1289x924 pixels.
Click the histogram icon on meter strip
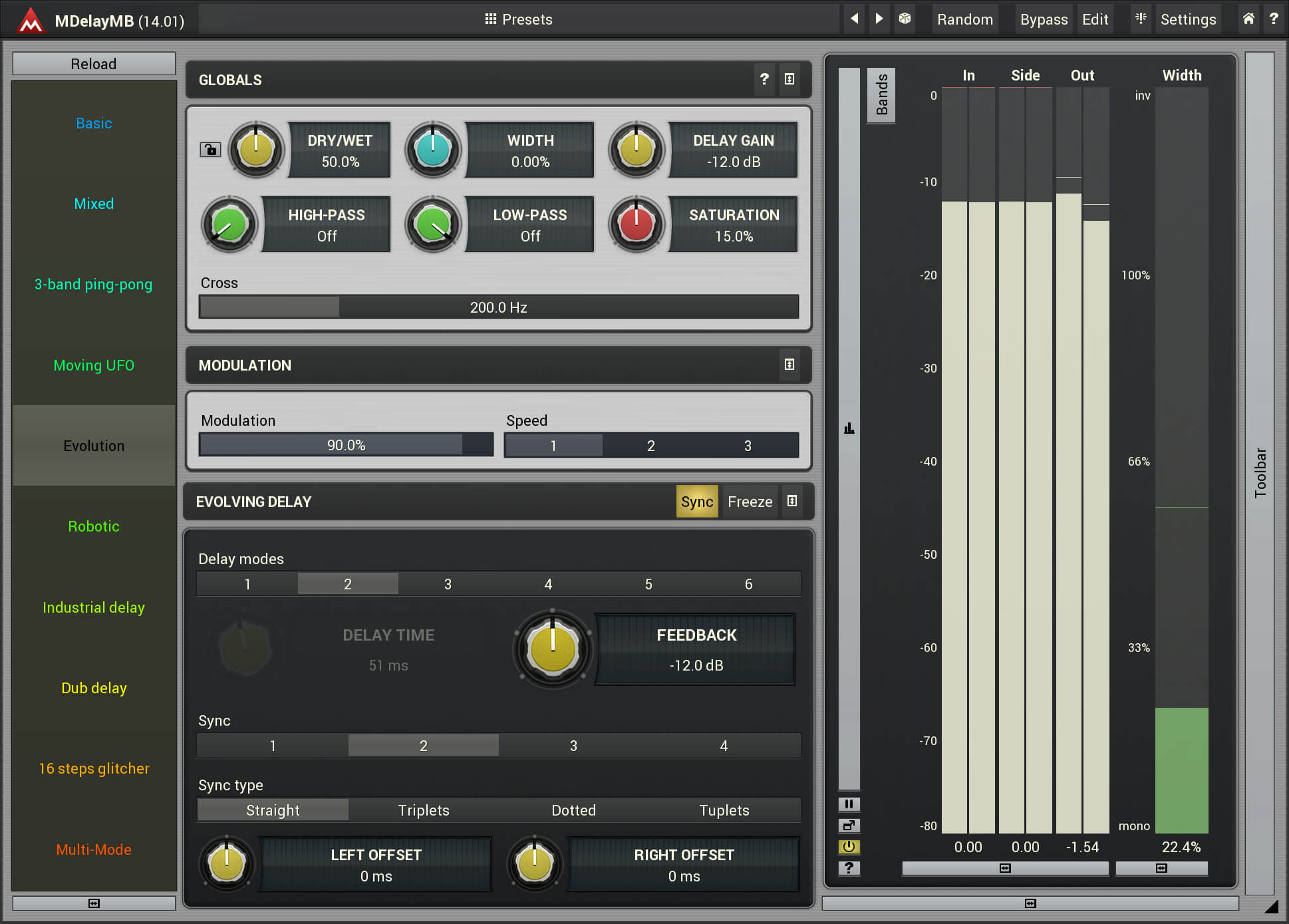849,428
